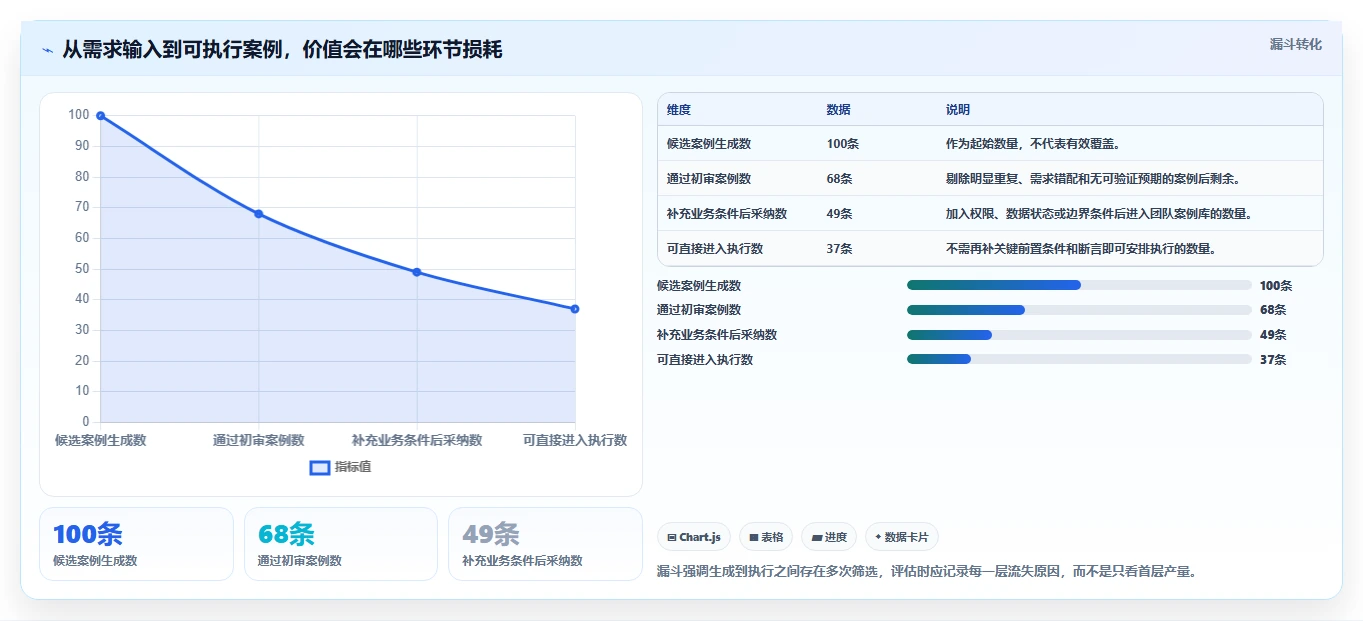Click x-axis label 补充业务条件后采纳数
This screenshot has width=1363, height=621.
(417, 440)
